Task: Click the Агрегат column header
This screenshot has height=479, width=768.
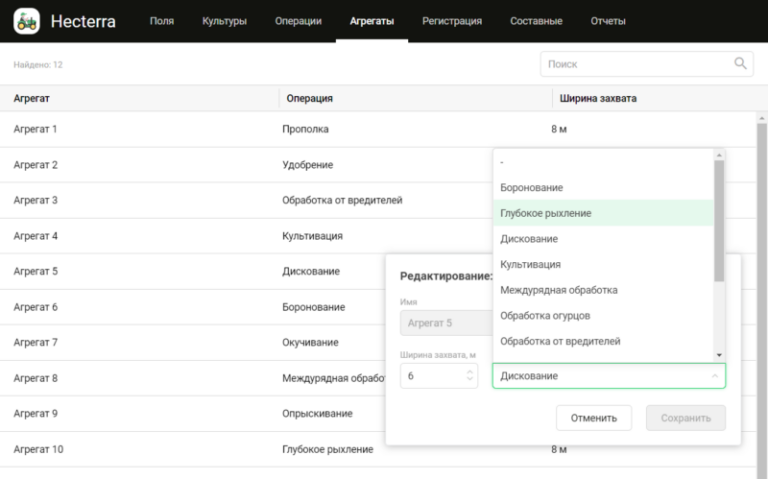Action: click(x=32, y=98)
